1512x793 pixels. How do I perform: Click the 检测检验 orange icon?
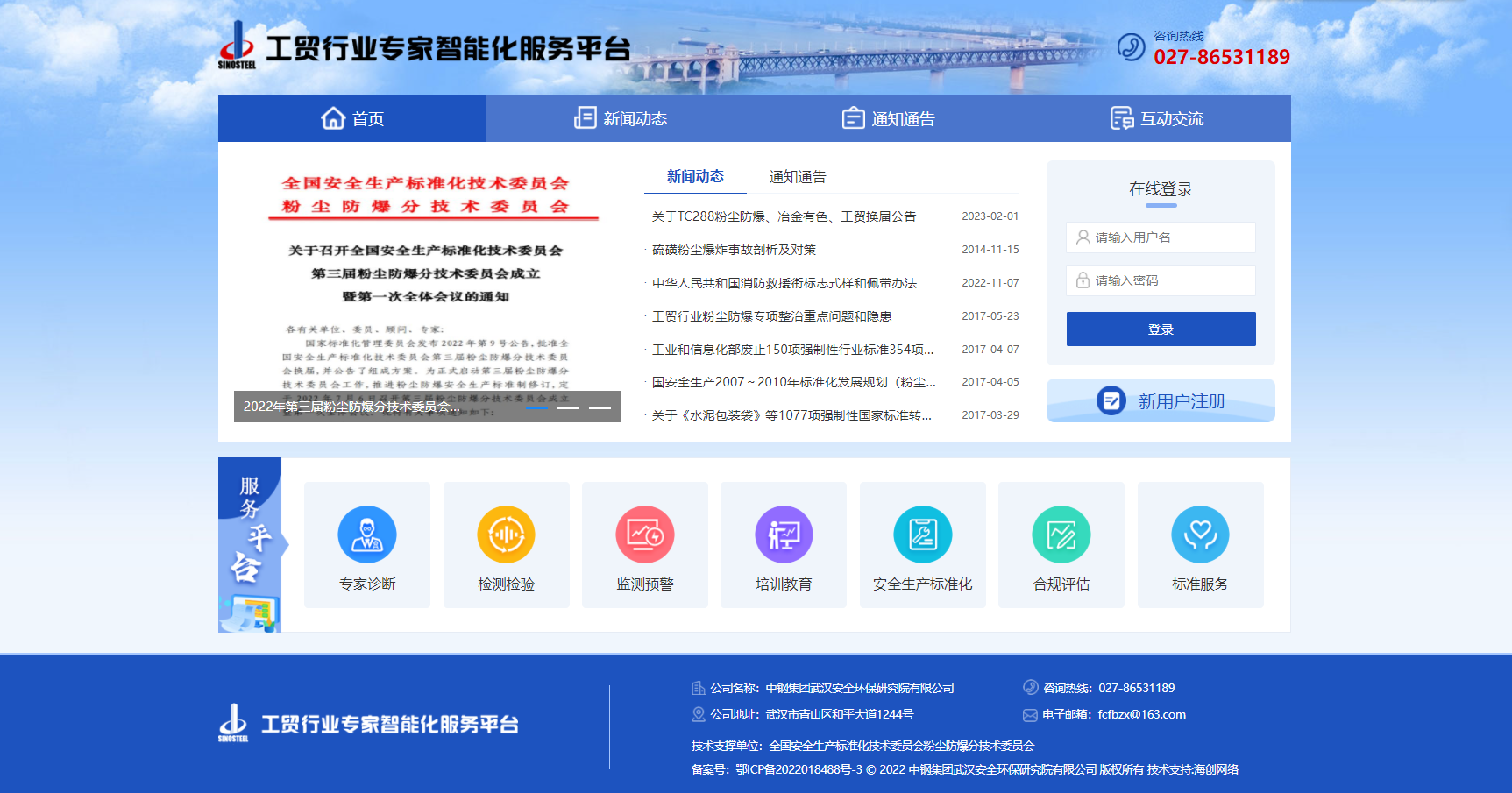coord(506,535)
